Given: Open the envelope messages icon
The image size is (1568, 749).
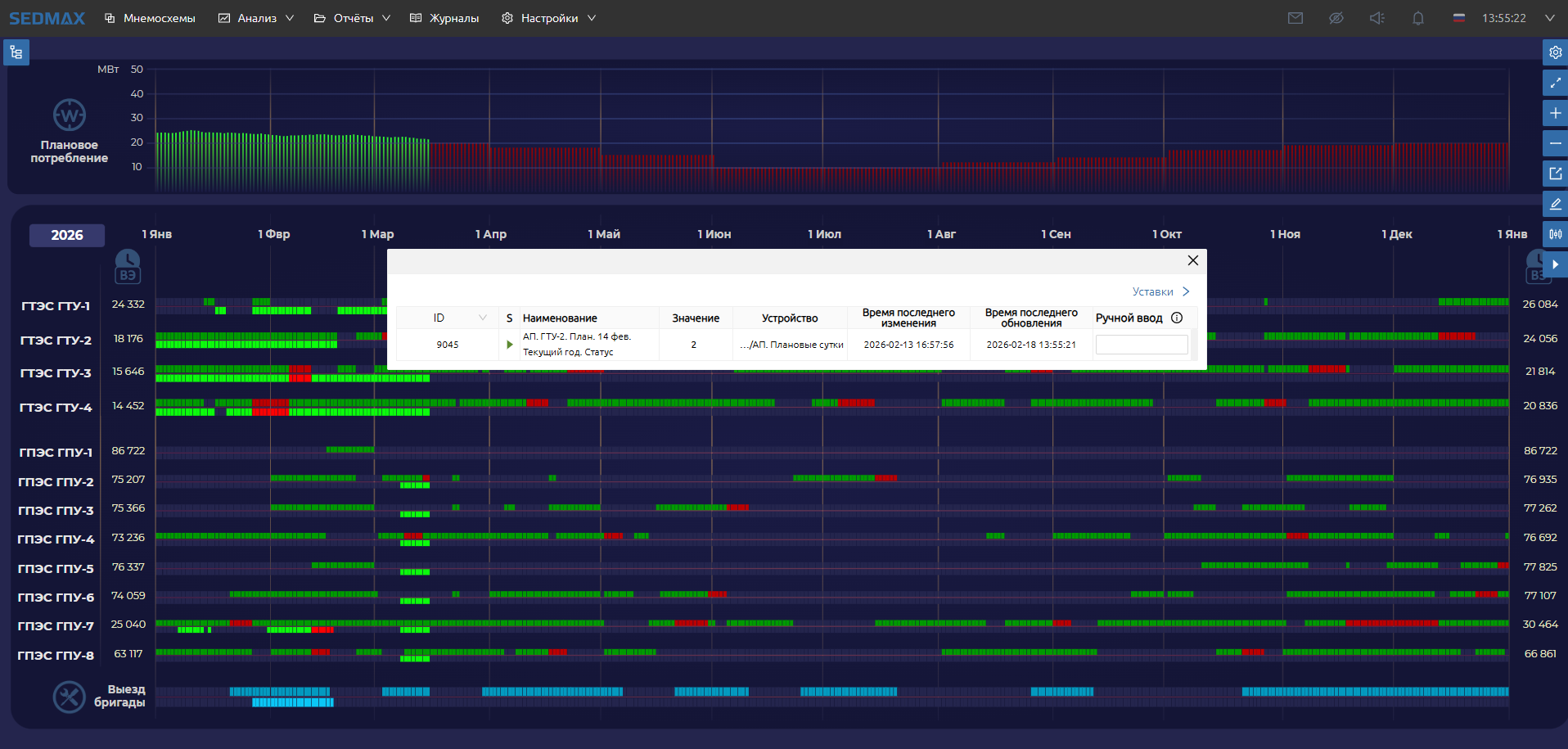Looking at the screenshot, I should pos(1295,18).
